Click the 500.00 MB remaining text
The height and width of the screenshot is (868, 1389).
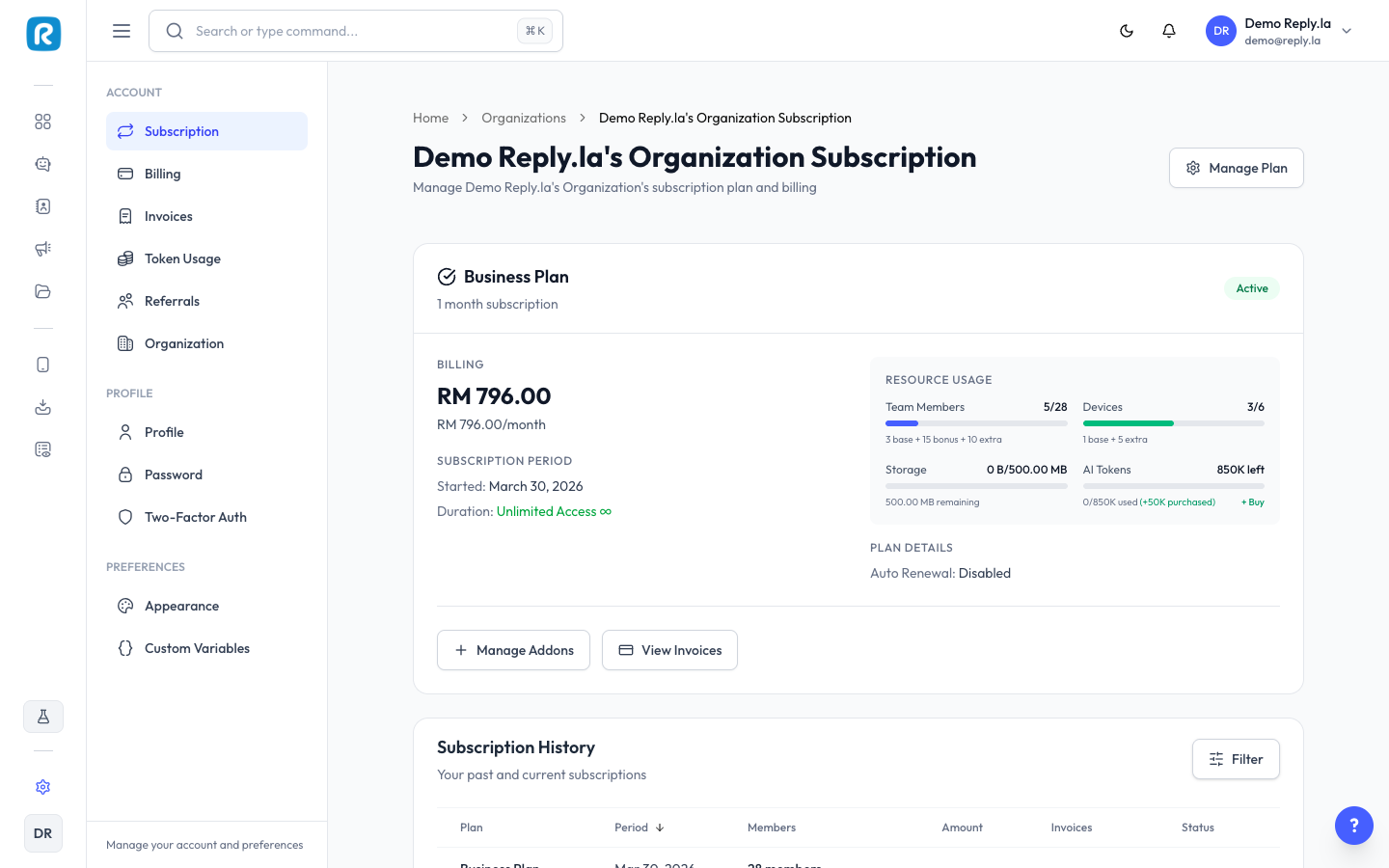932,502
